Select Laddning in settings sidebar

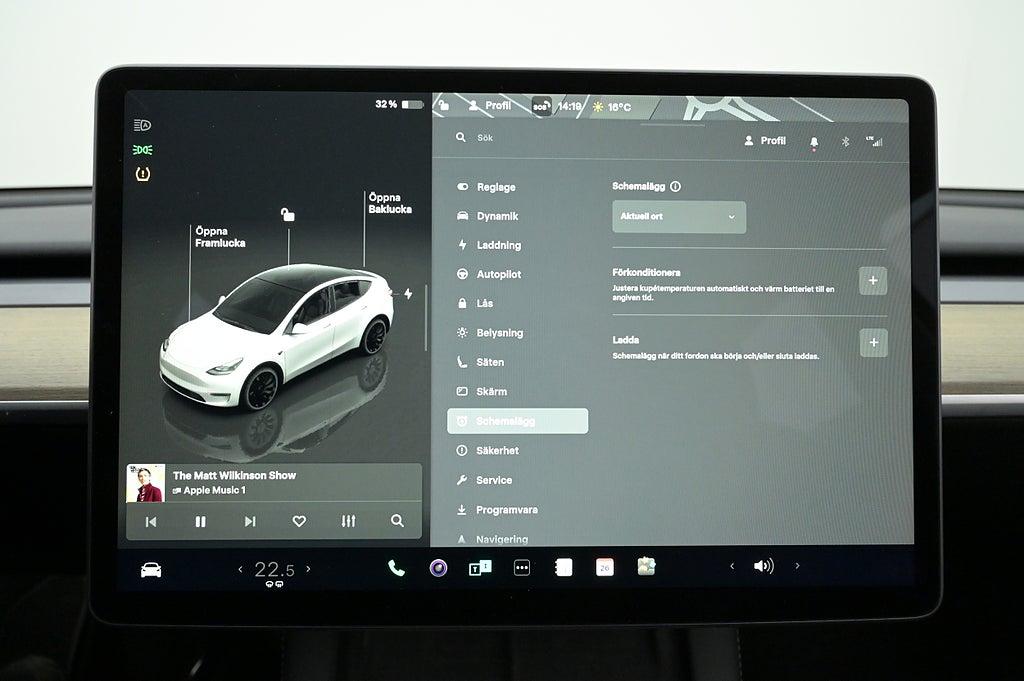pyautogui.click(x=498, y=245)
